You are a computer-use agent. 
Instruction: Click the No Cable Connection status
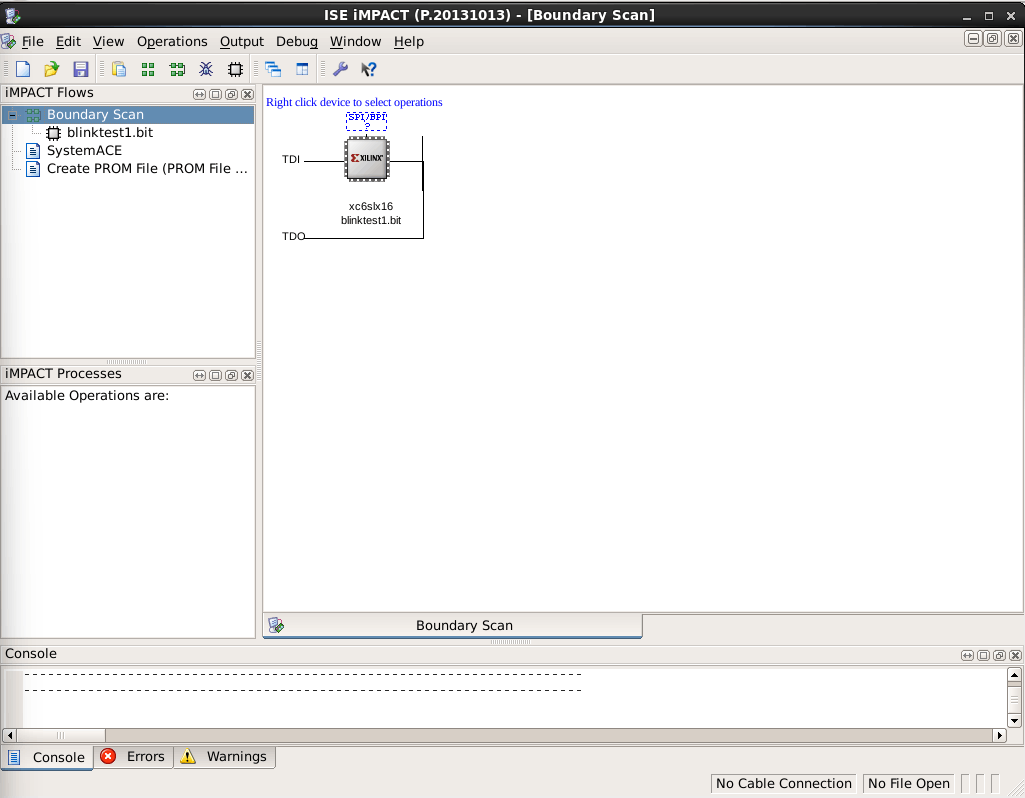pos(784,783)
